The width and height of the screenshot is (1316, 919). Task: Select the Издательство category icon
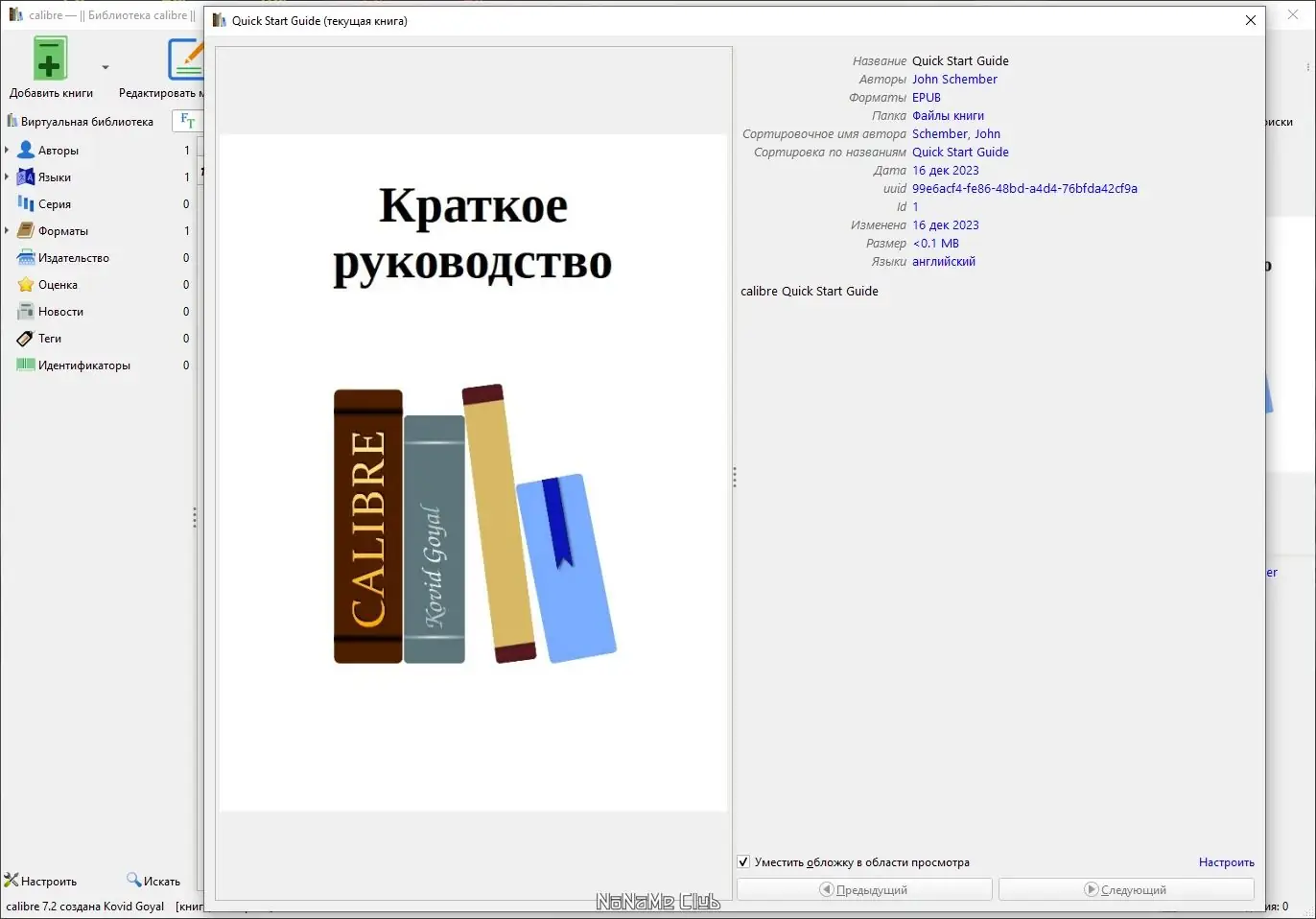pos(26,258)
